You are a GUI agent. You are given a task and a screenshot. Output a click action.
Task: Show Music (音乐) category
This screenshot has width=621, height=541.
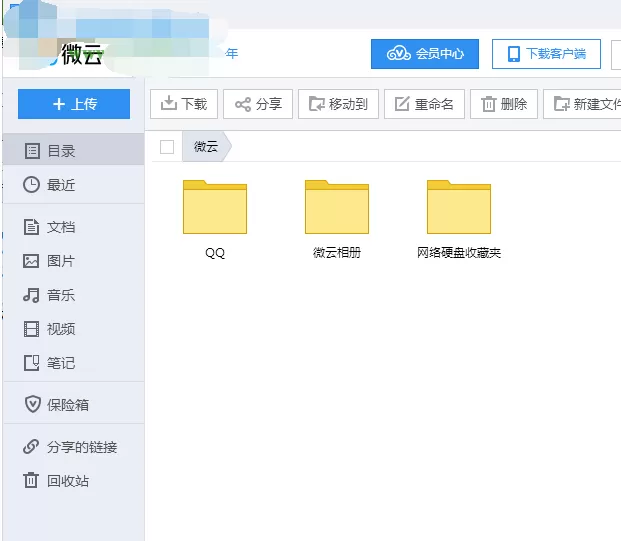pyautogui.click(x=73, y=295)
